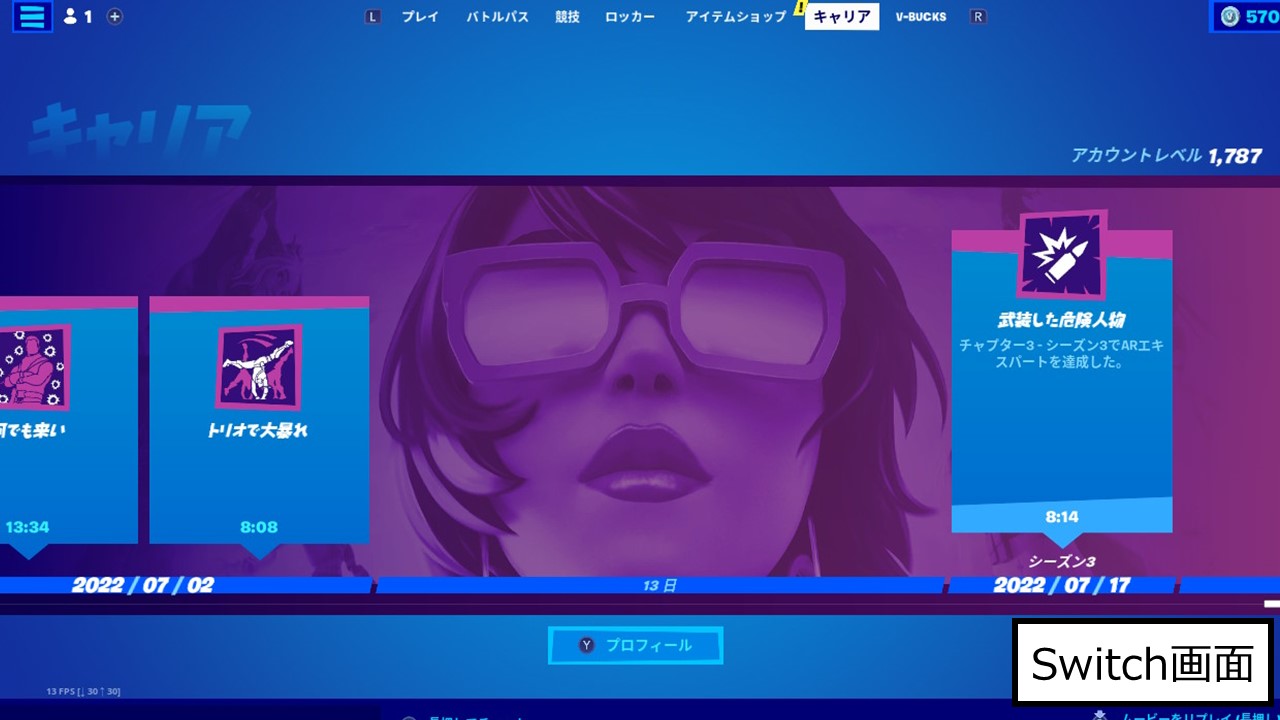Viewport: 1280px width, 720px height.
Task: Select the 武装した危険人物 achievement card
Action: (x=1062, y=380)
